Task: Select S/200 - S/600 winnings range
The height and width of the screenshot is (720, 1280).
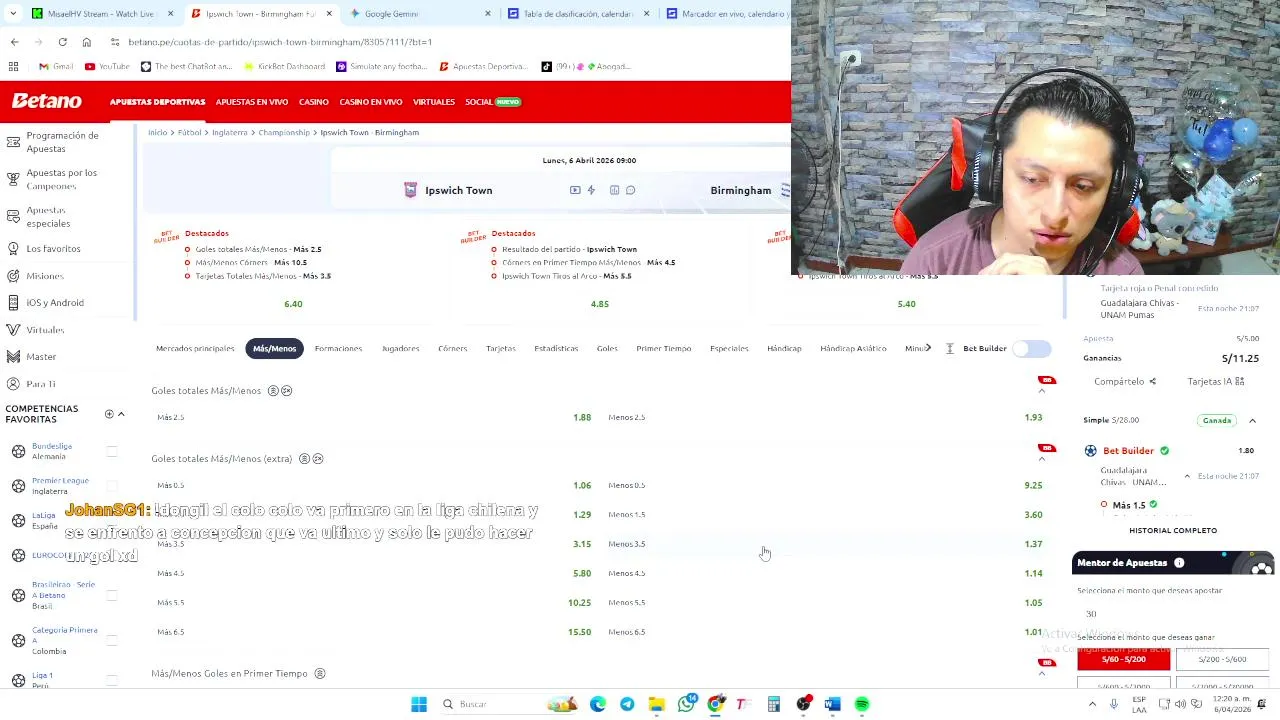Action: [1222, 659]
